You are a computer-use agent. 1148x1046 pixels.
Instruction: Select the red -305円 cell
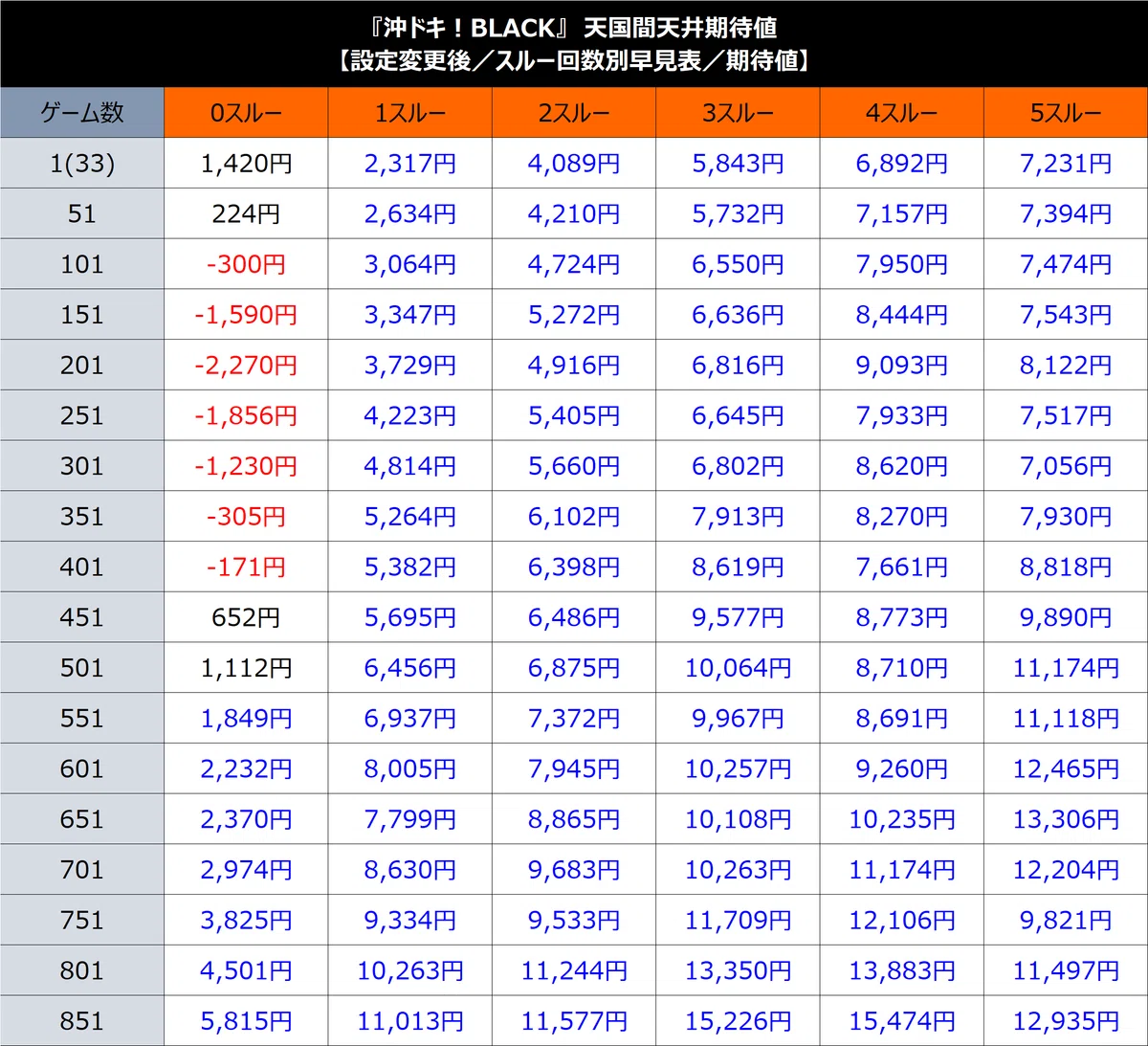click(246, 517)
